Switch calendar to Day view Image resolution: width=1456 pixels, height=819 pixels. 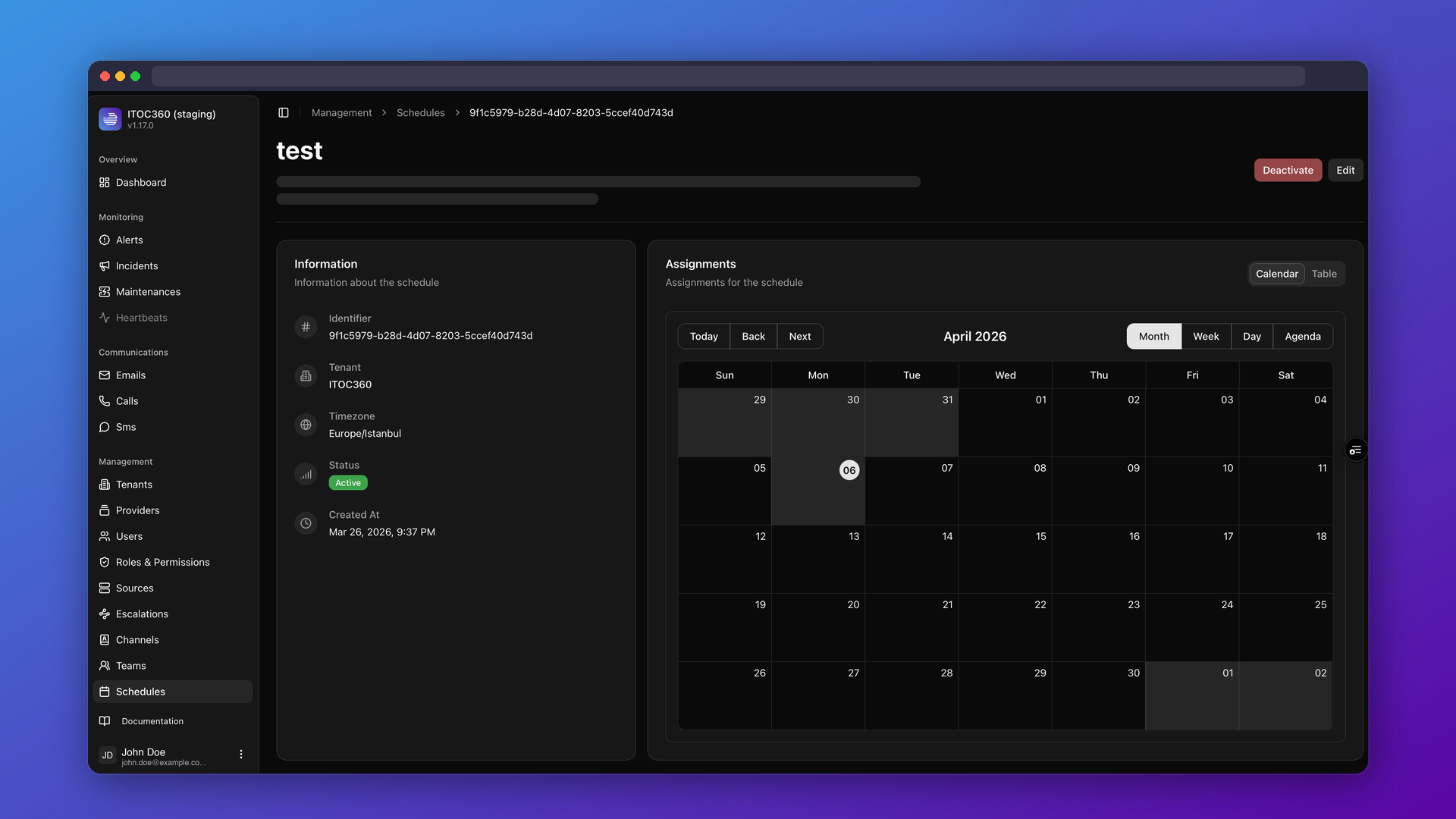tap(1251, 337)
